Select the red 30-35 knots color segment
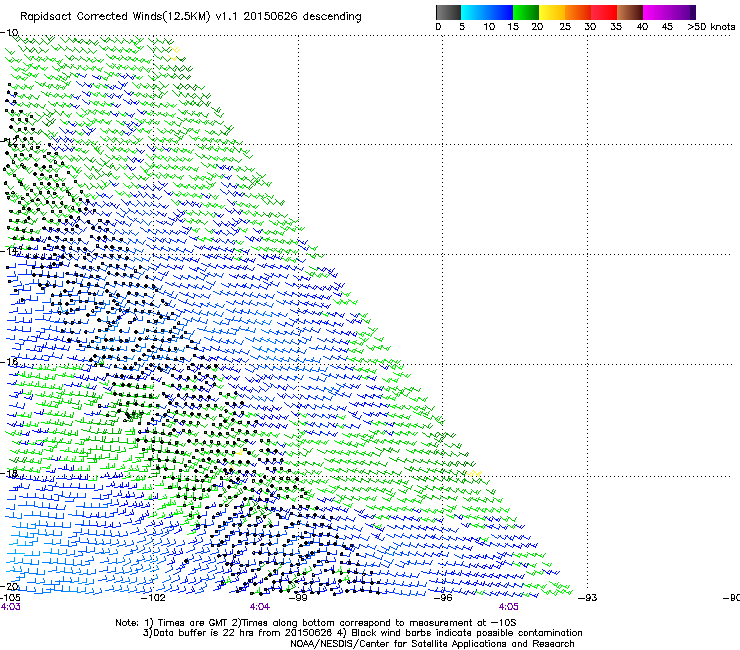Screen dimensions: 740x650 (604, 12)
